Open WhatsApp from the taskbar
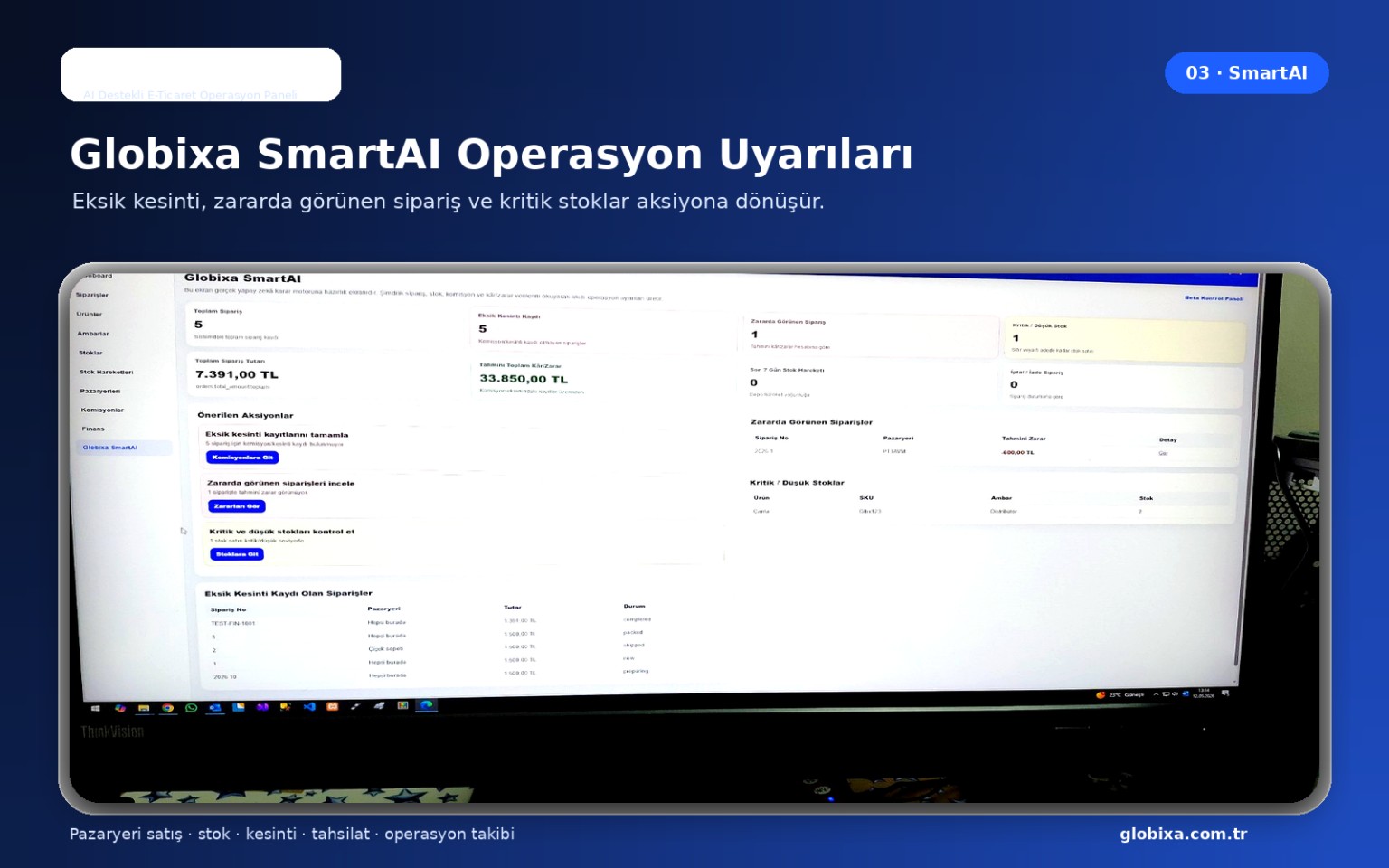 (x=191, y=708)
